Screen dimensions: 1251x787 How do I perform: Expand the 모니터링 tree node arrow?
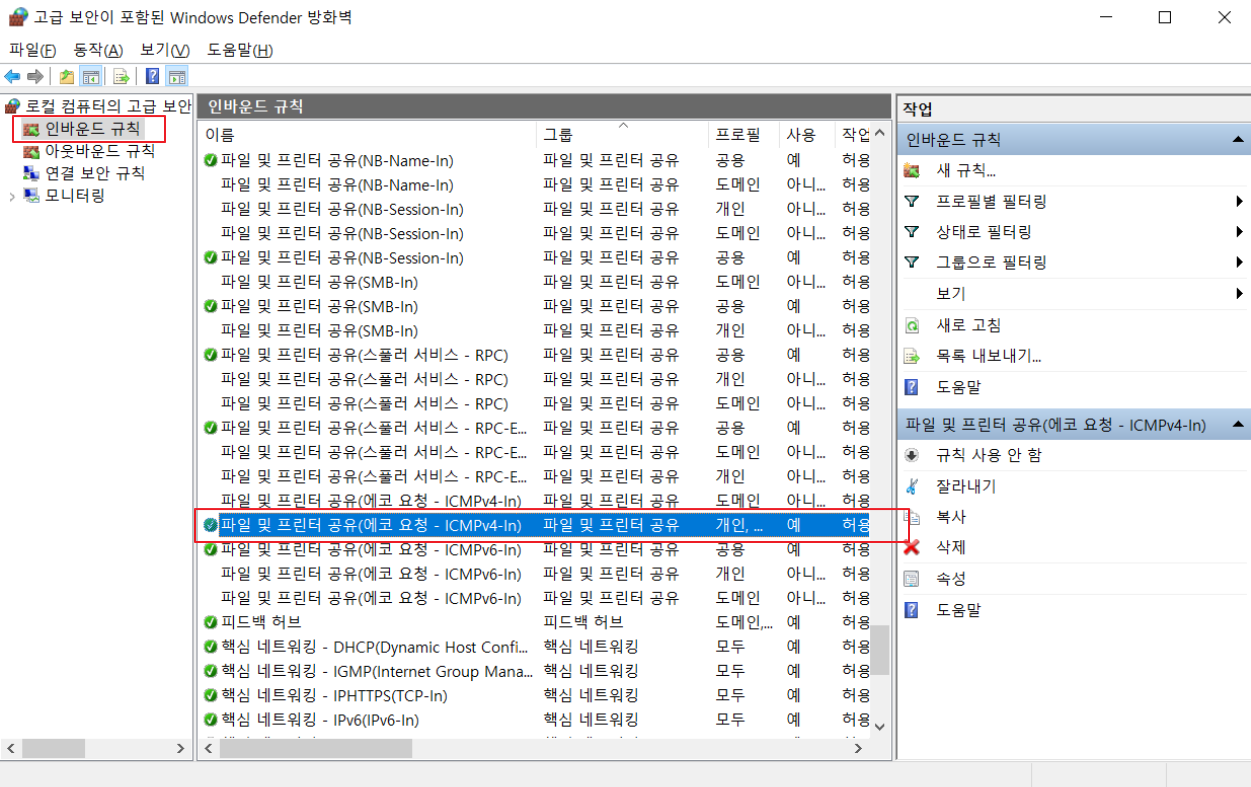pyautogui.click(x=11, y=196)
